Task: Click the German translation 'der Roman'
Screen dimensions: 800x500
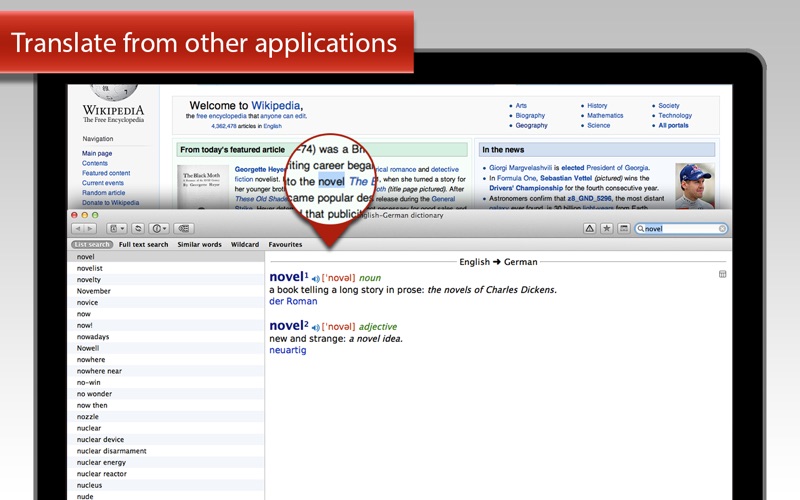Action: tap(293, 301)
